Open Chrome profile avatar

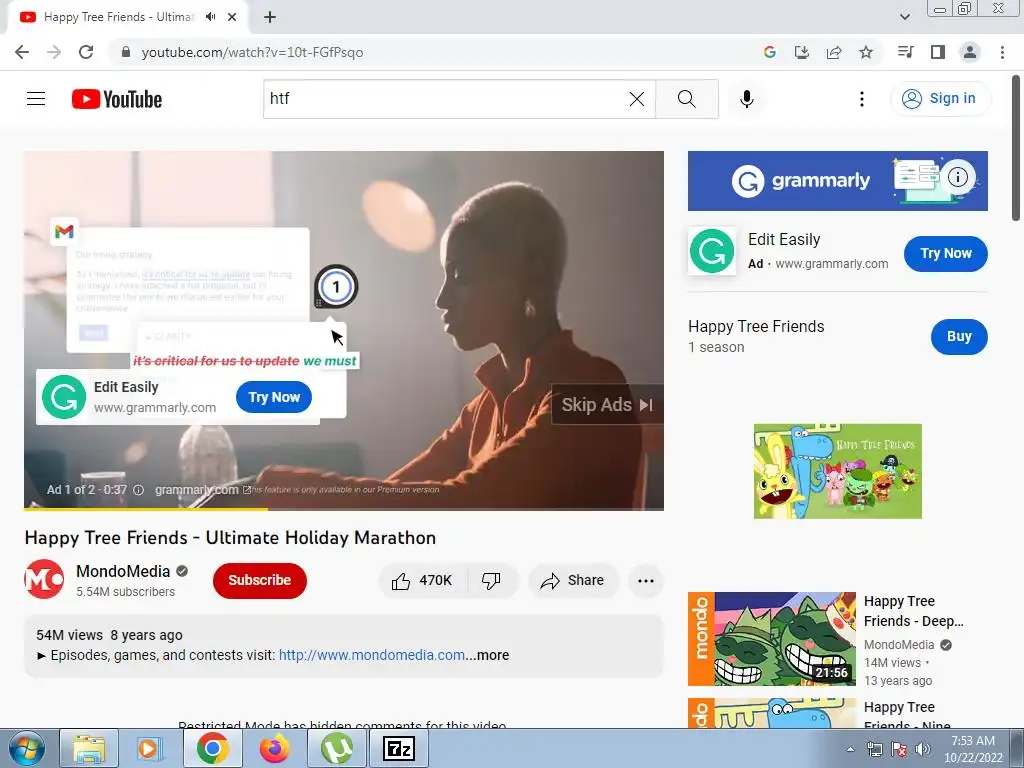click(970, 52)
